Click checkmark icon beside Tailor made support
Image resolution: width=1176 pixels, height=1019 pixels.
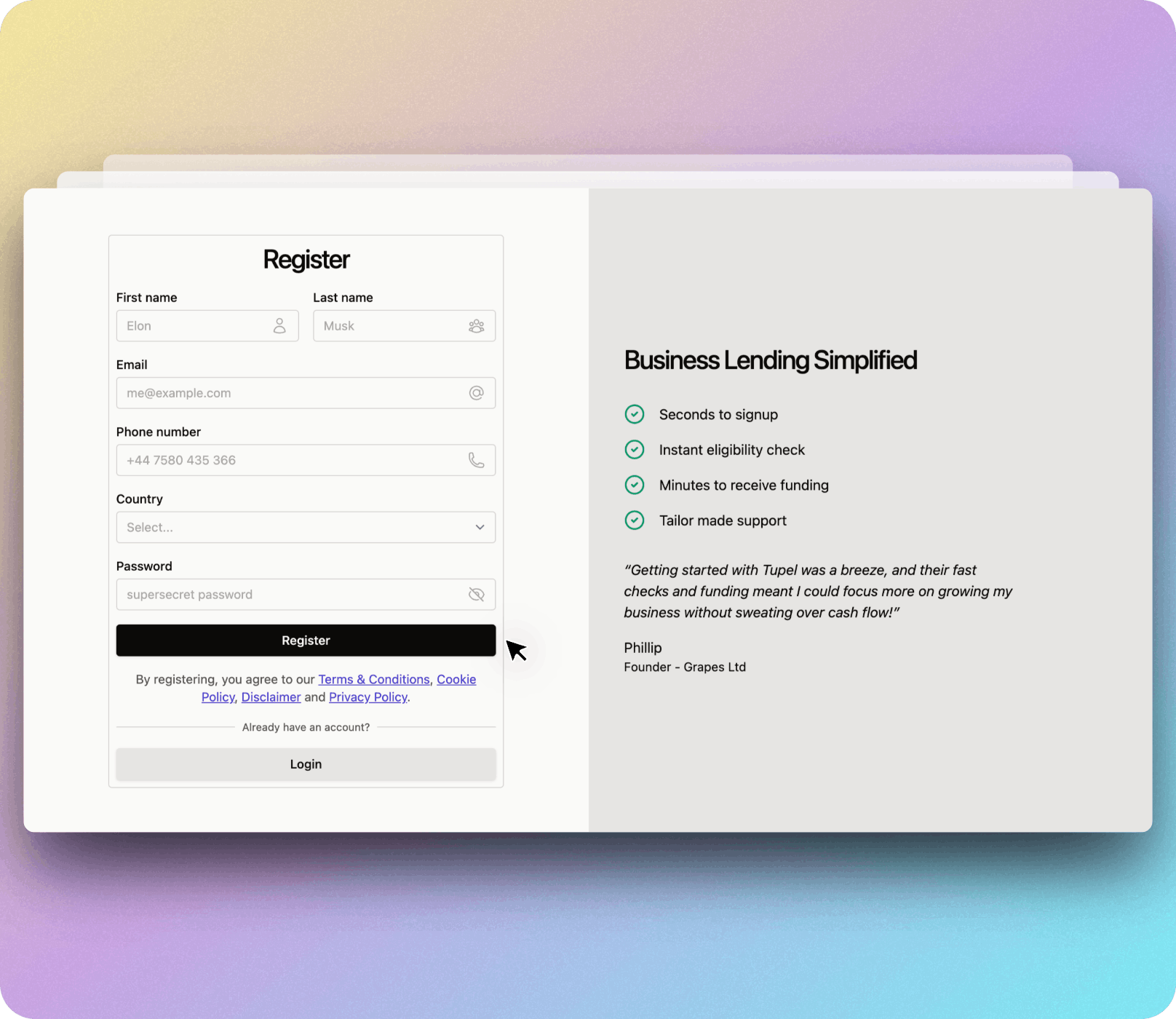click(x=635, y=520)
